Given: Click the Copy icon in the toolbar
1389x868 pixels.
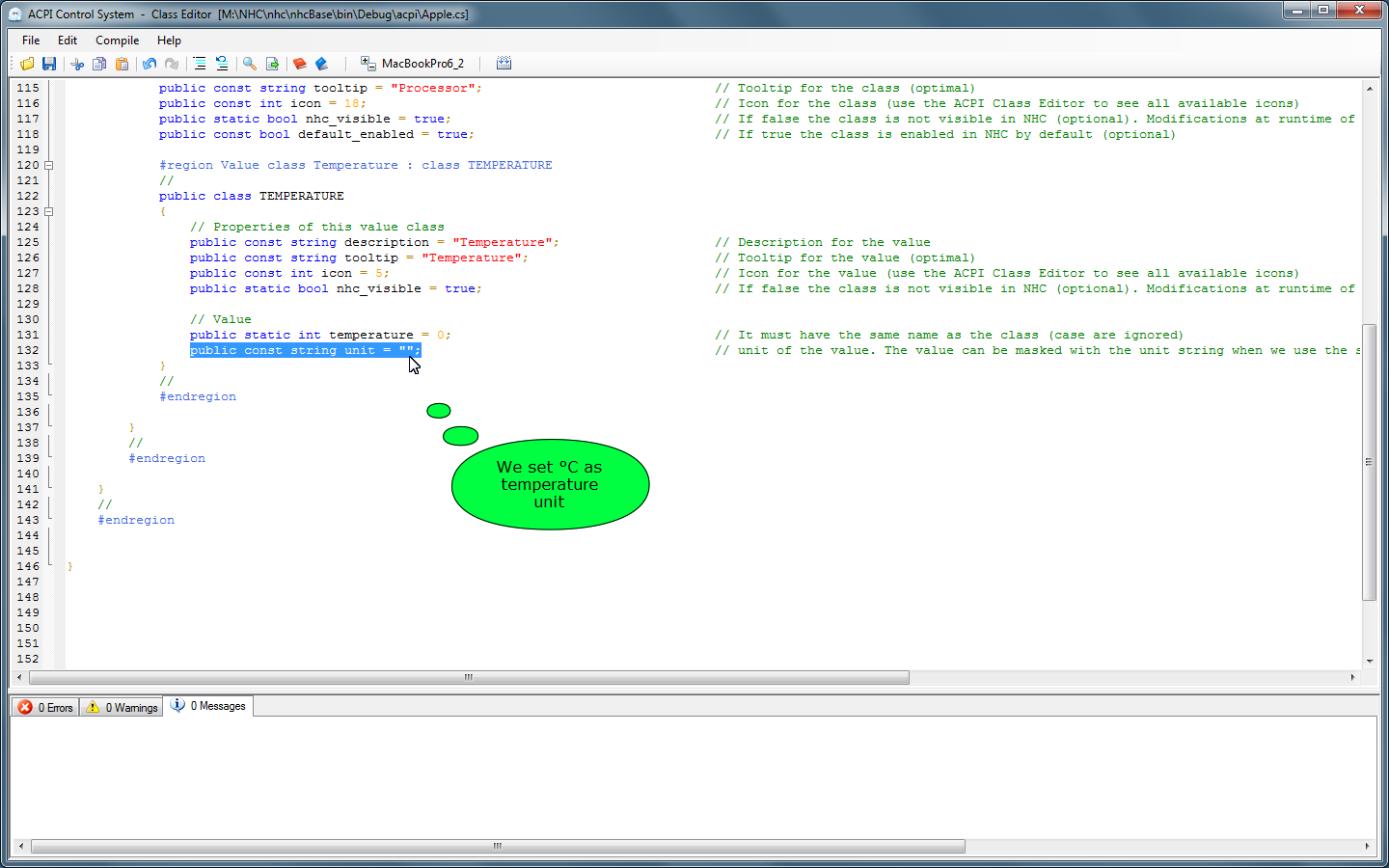Looking at the screenshot, I should (x=99, y=64).
